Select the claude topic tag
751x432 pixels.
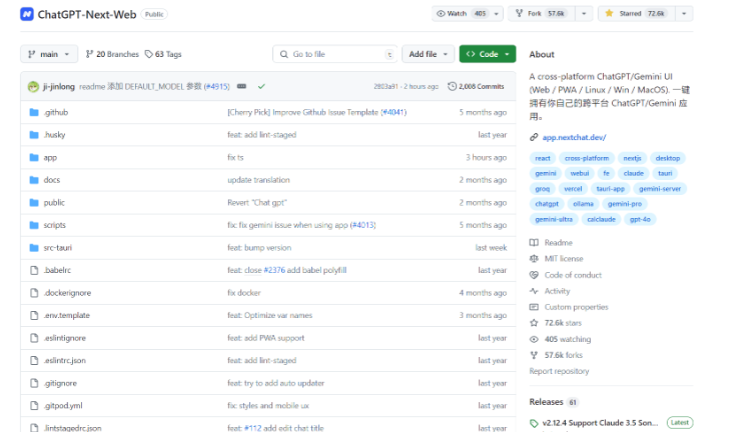634,173
